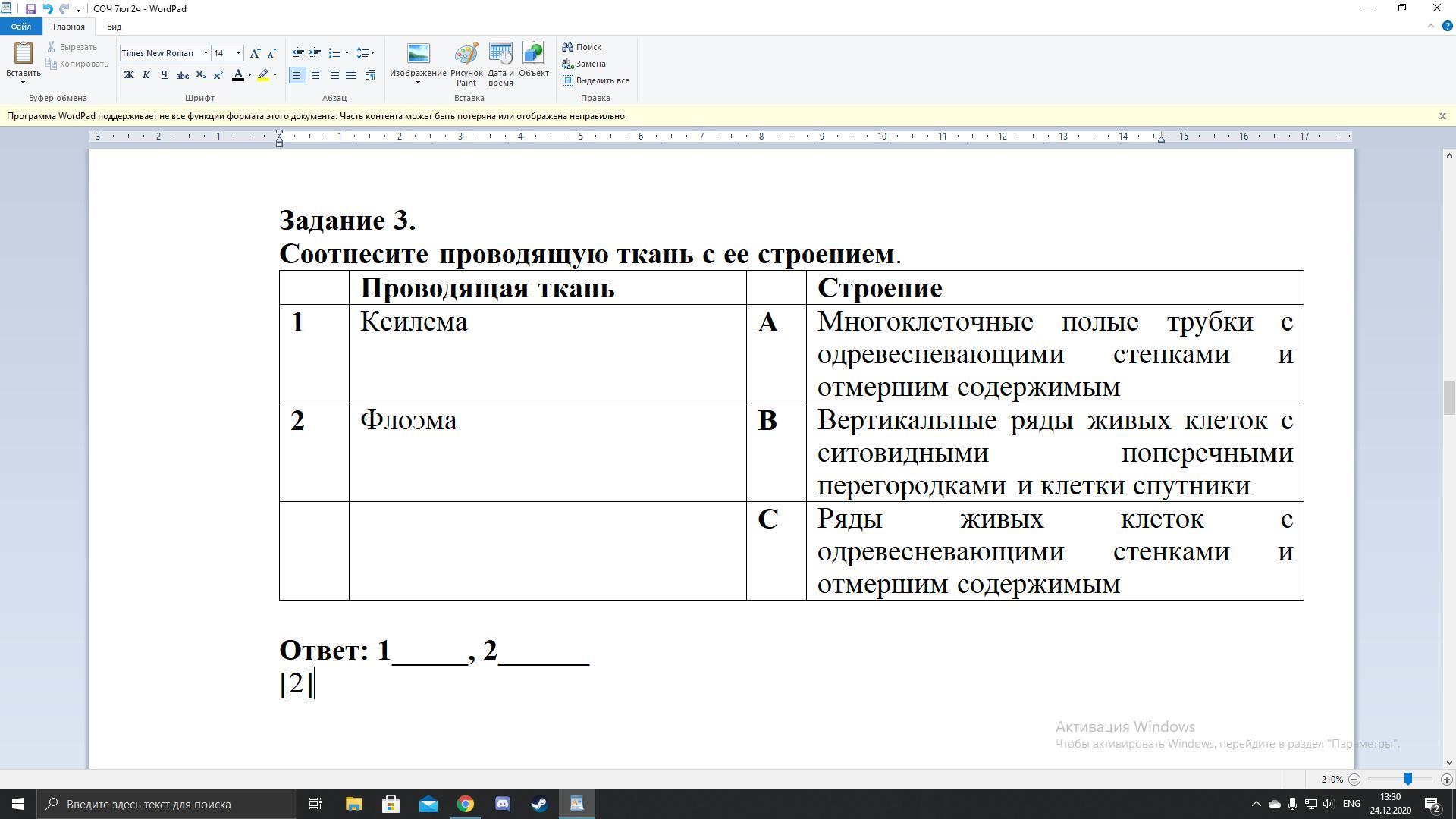Justify the text

(351, 75)
